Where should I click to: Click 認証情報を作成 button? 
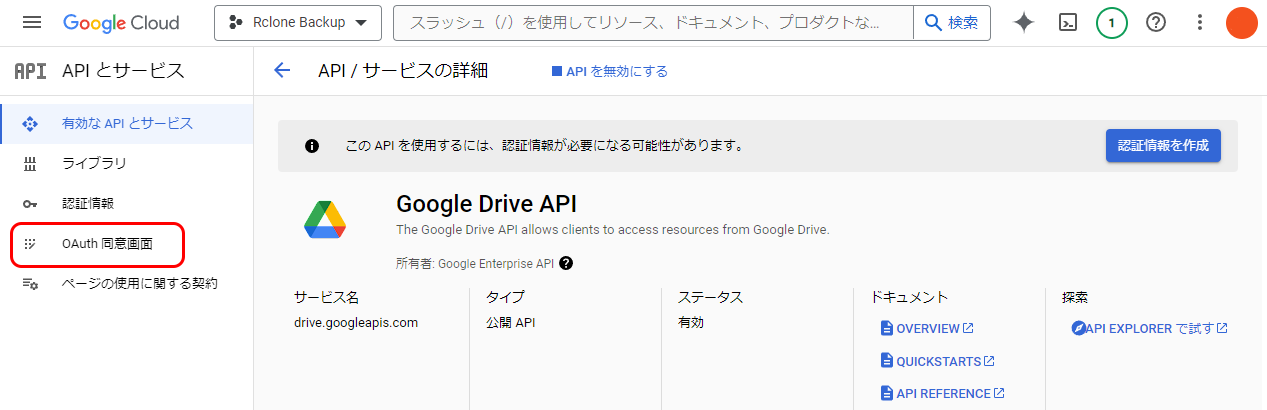[x=1163, y=145]
